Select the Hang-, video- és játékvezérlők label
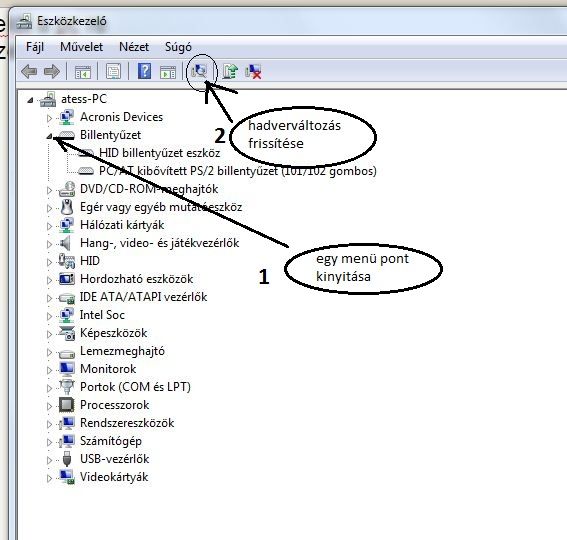Screen dimensions: 567x540 pyautogui.click(x=159, y=243)
